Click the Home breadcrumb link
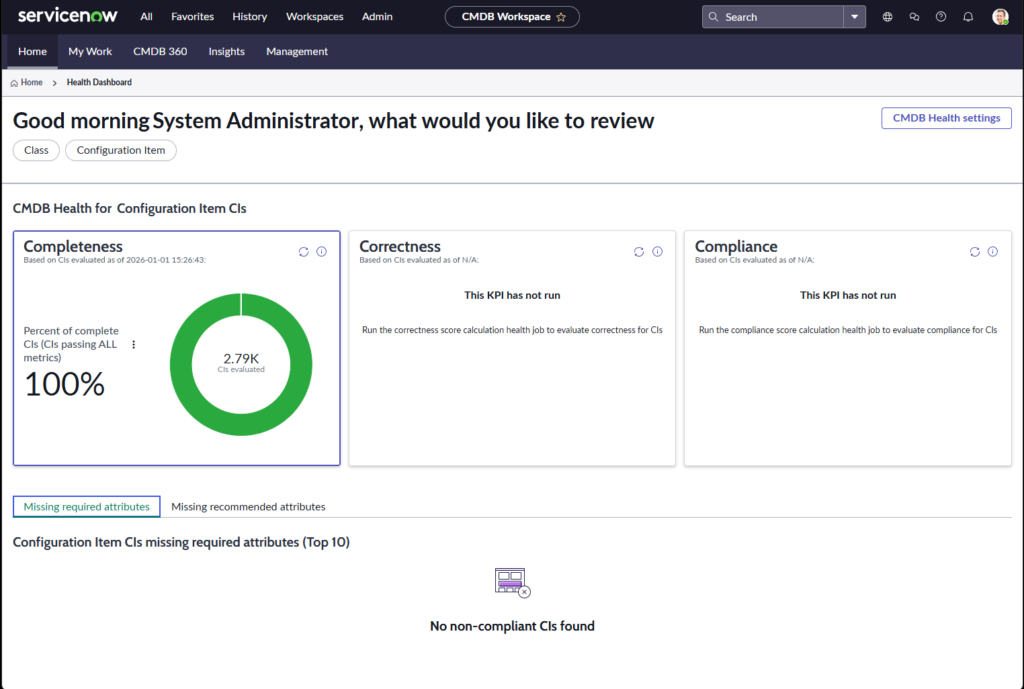1024x689 pixels. 31,83
